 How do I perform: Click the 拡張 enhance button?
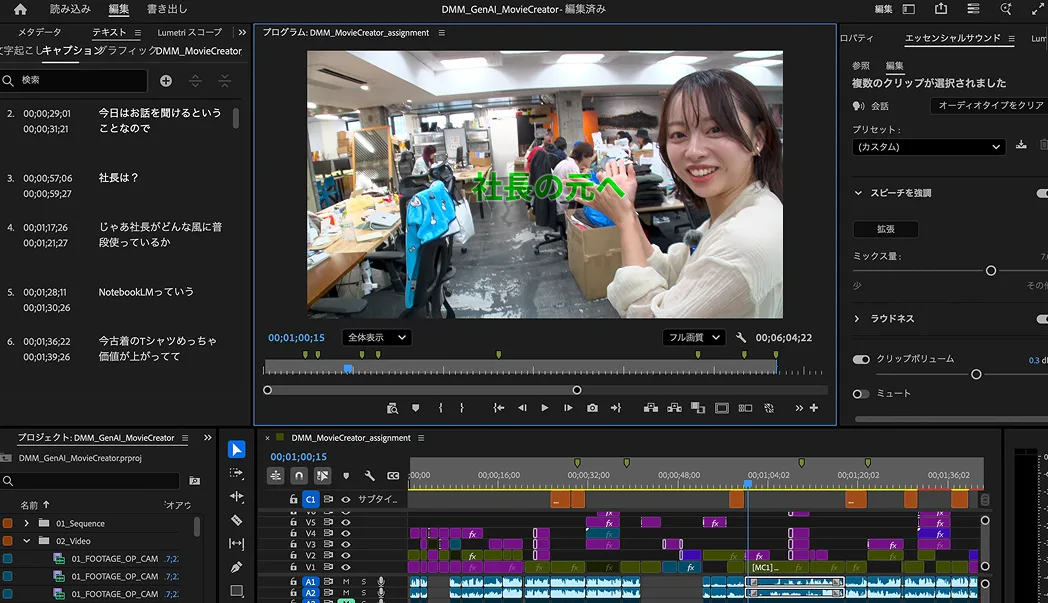(x=886, y=229)
